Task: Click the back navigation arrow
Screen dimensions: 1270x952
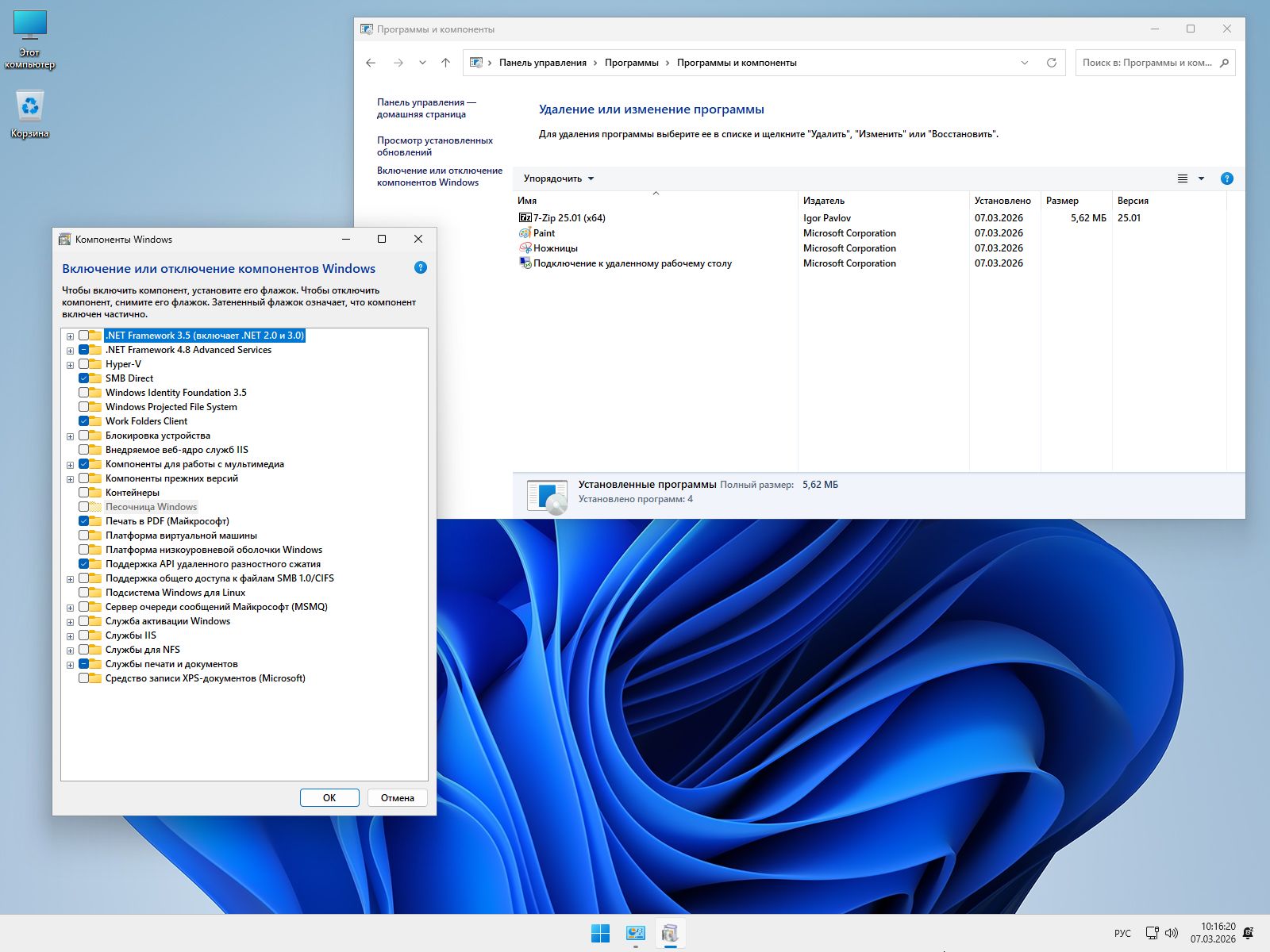Action: click(371, 62)
